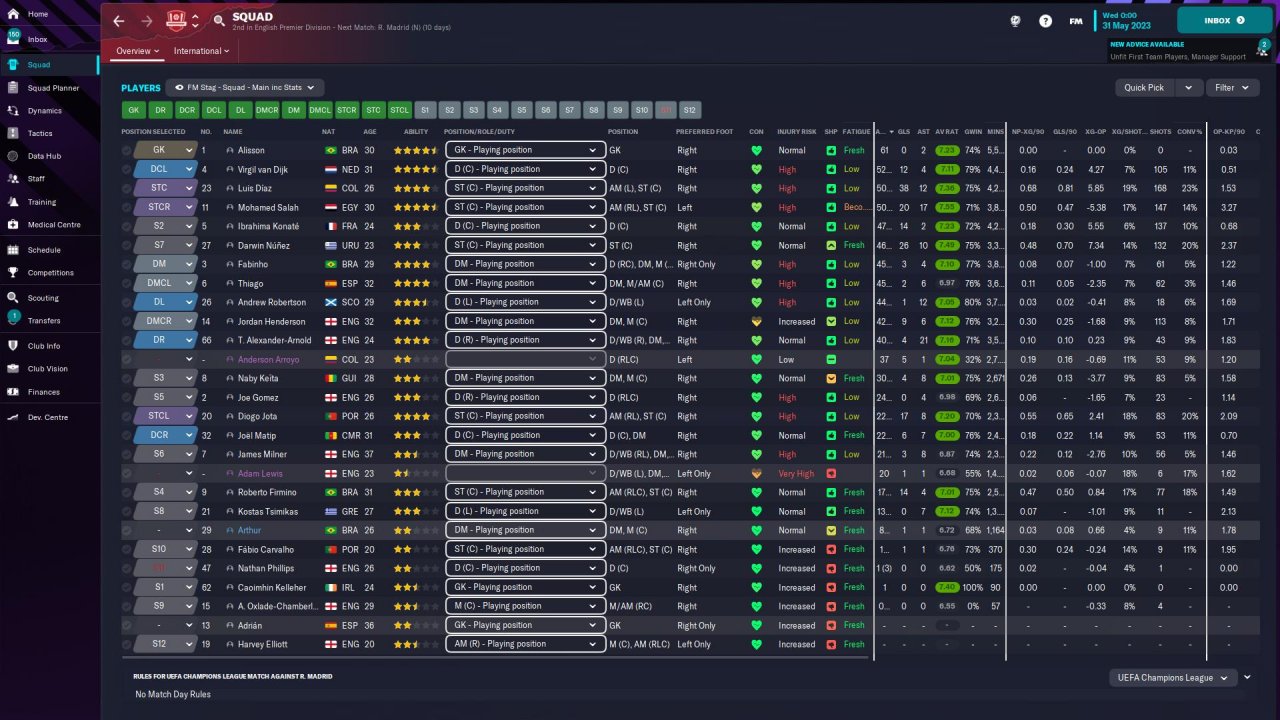
Task: Open the Home sidebar icon
Action: click(x=13, y=14)
